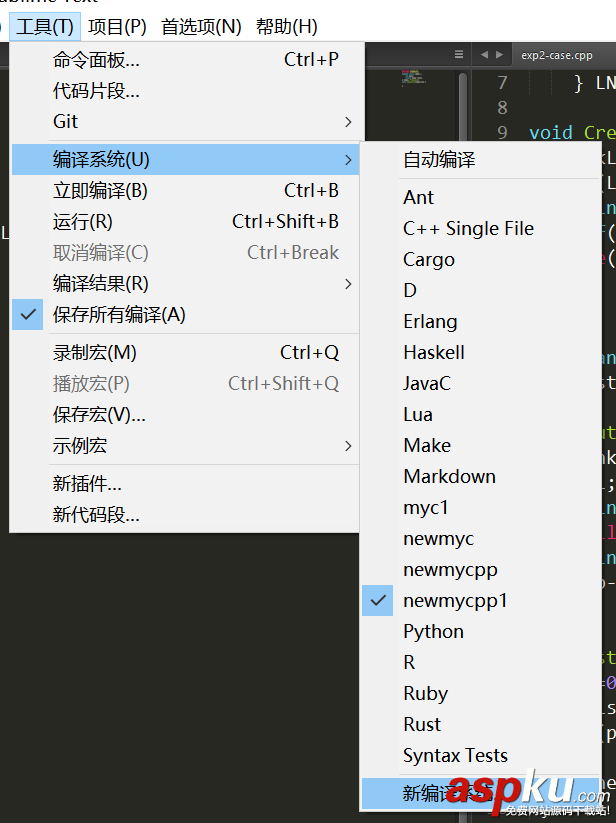Select C++ Single File build system
Image resolution: width=616 pixels, height=823 pixels.
(481, 228)
